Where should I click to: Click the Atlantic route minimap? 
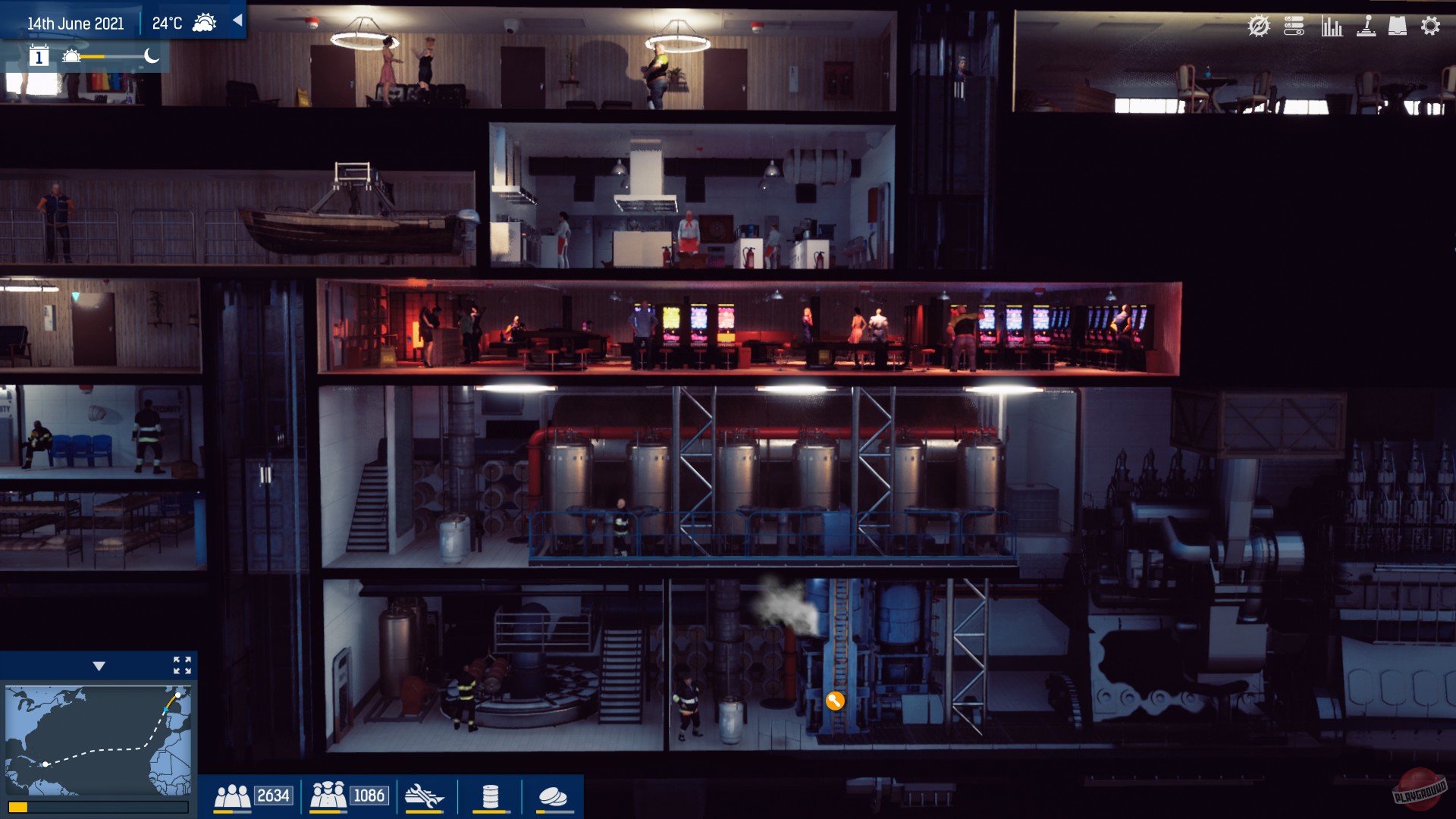click(x=98, y=739)
